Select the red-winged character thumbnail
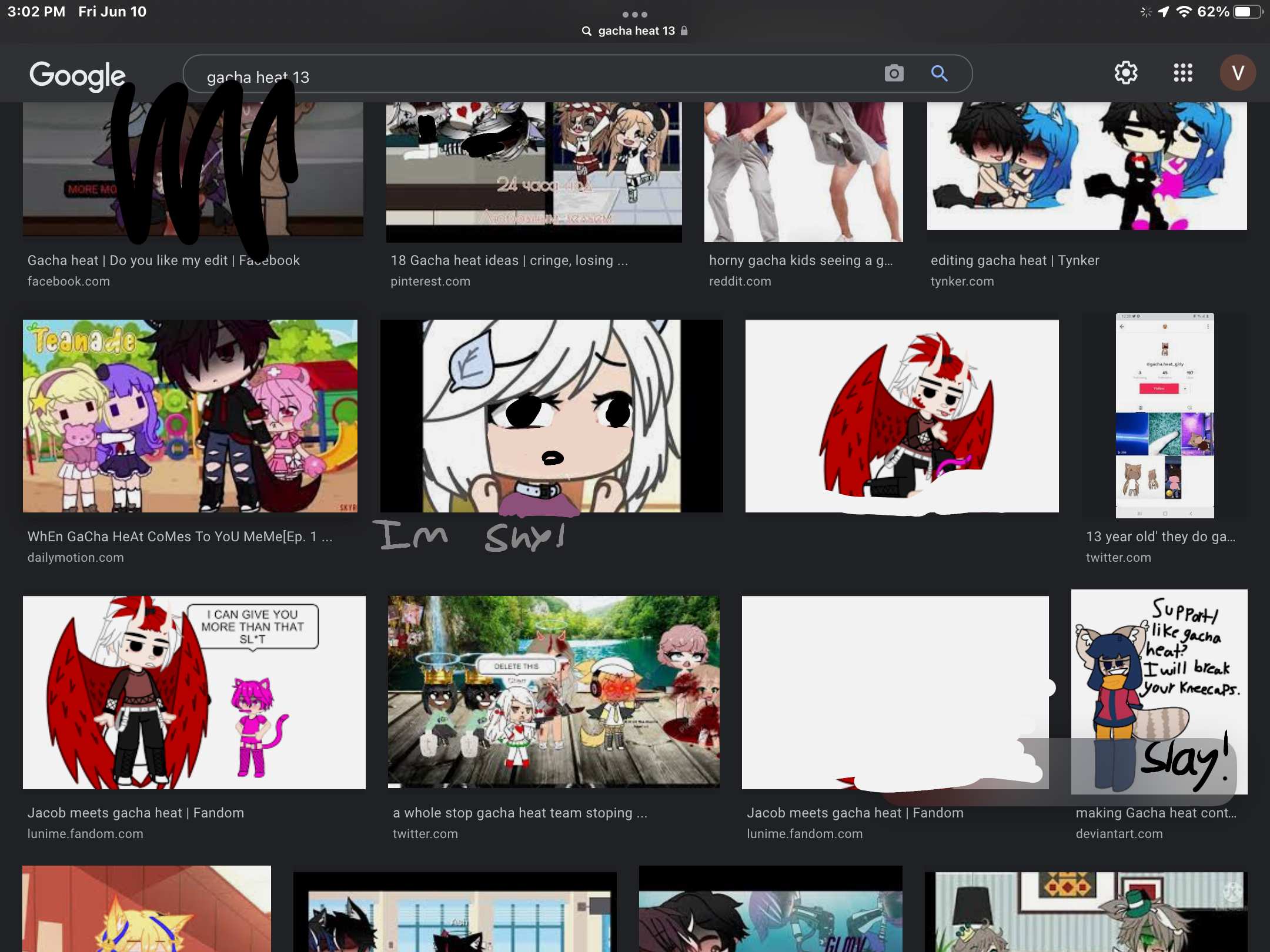The image size is (1270, 952). tap(902, 415)
